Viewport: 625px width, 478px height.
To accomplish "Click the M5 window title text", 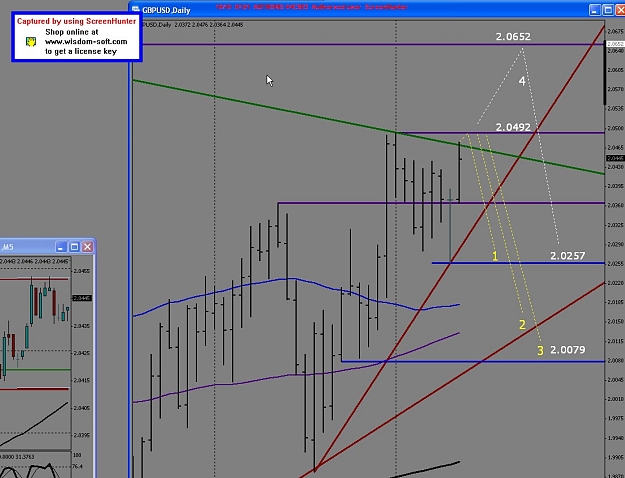I will click(7, 247).
